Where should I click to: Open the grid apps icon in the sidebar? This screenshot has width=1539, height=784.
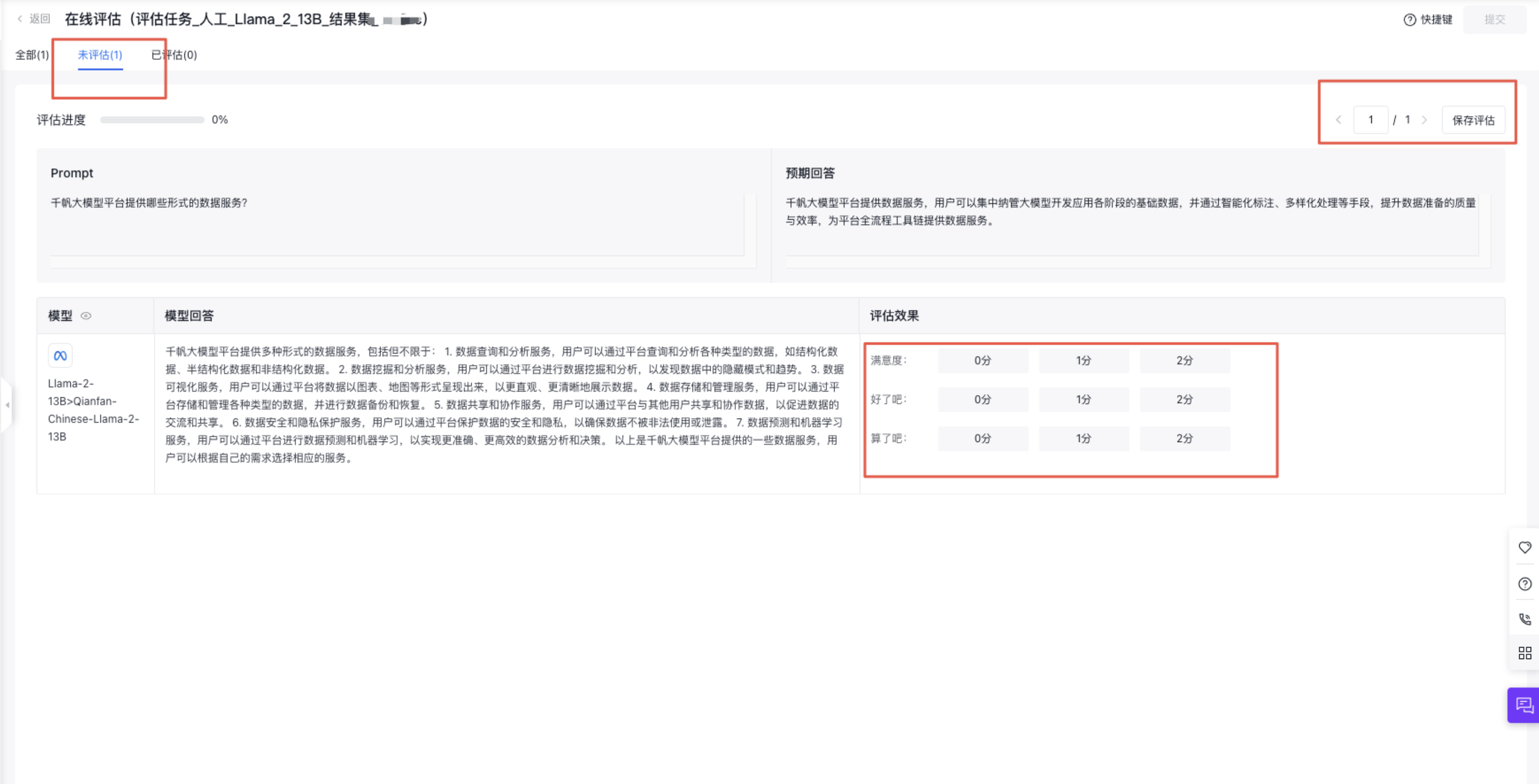click(x=1524, y=653)
